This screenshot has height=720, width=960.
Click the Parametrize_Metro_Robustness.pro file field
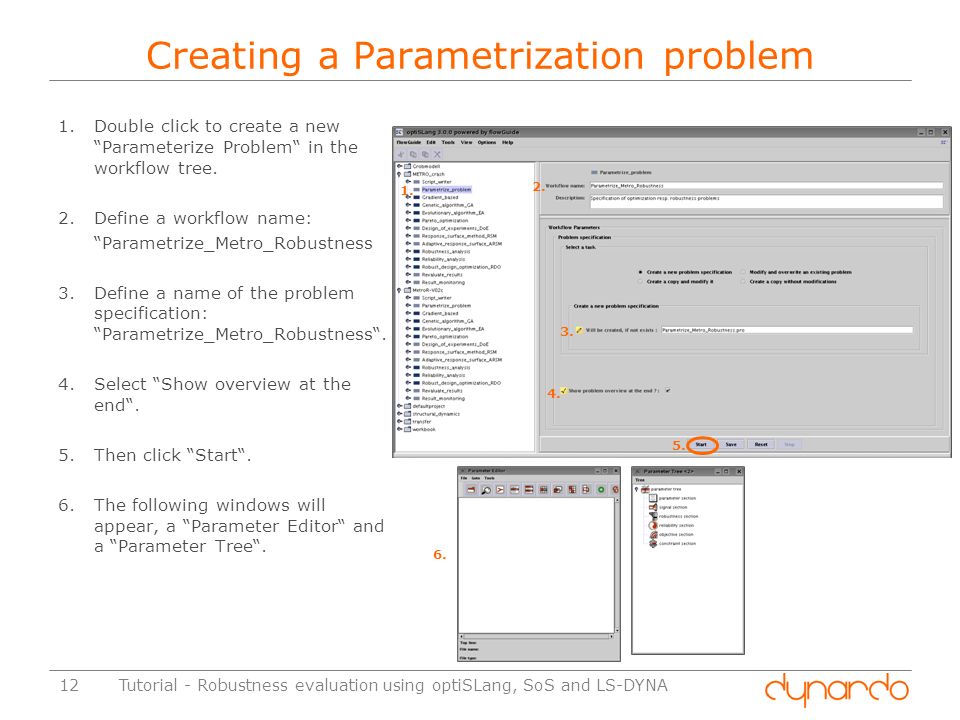(x=787, y=330)
